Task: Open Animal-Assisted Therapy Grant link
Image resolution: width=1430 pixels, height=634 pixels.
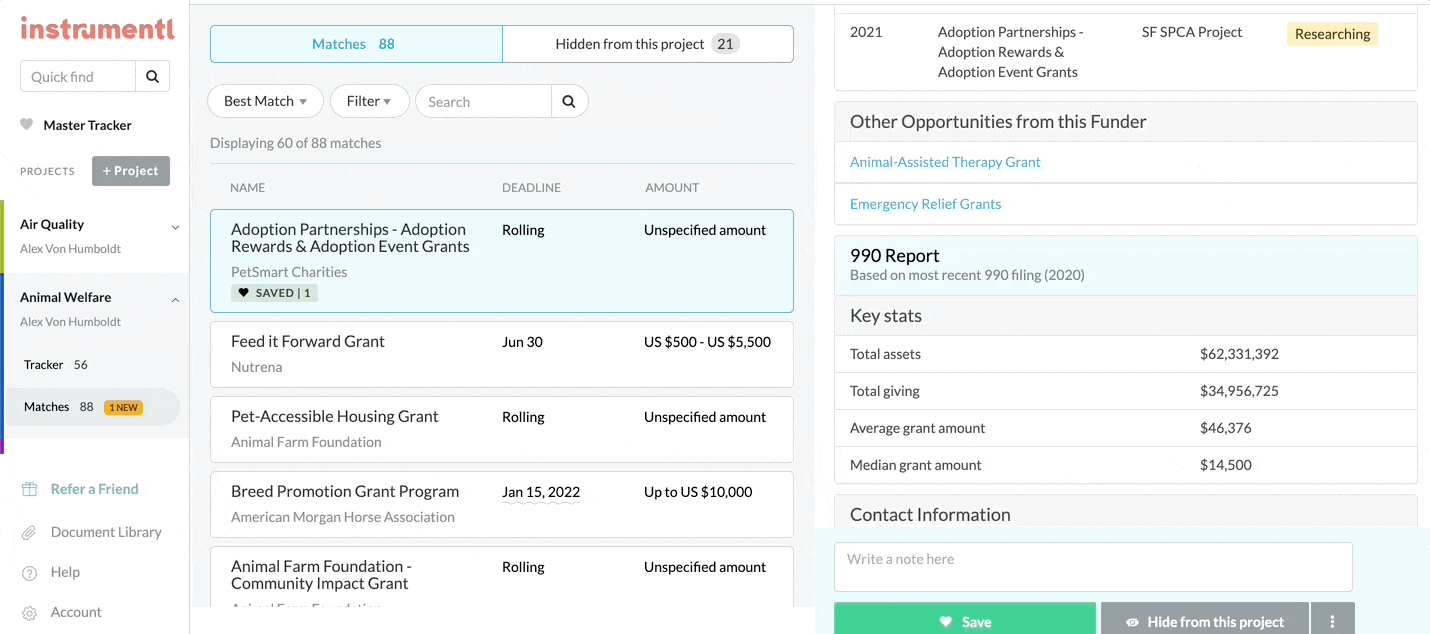Action: (x=945, y=162)
